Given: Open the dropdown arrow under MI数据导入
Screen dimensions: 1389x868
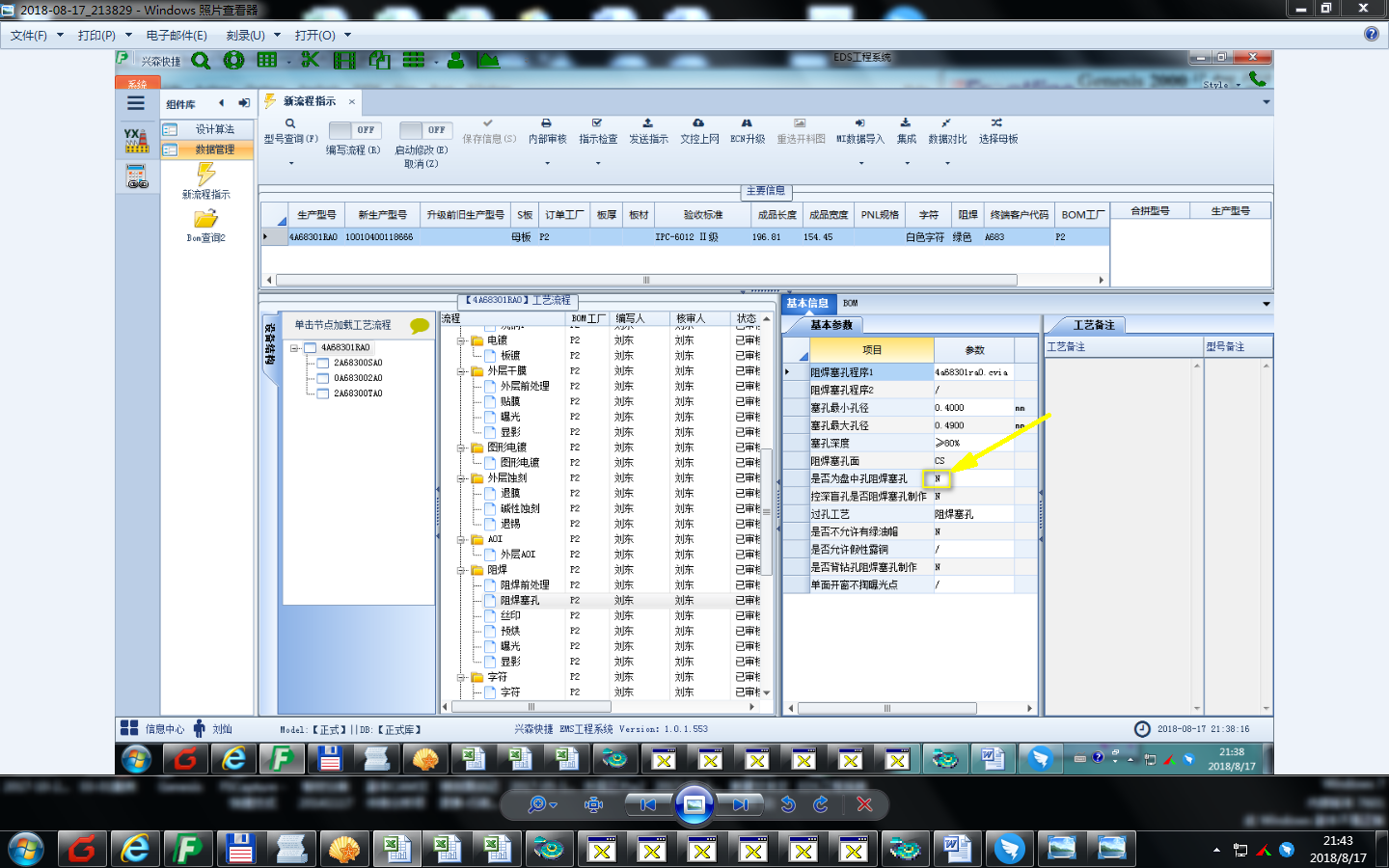Looking at the screenshot, I should click(862, 163).
